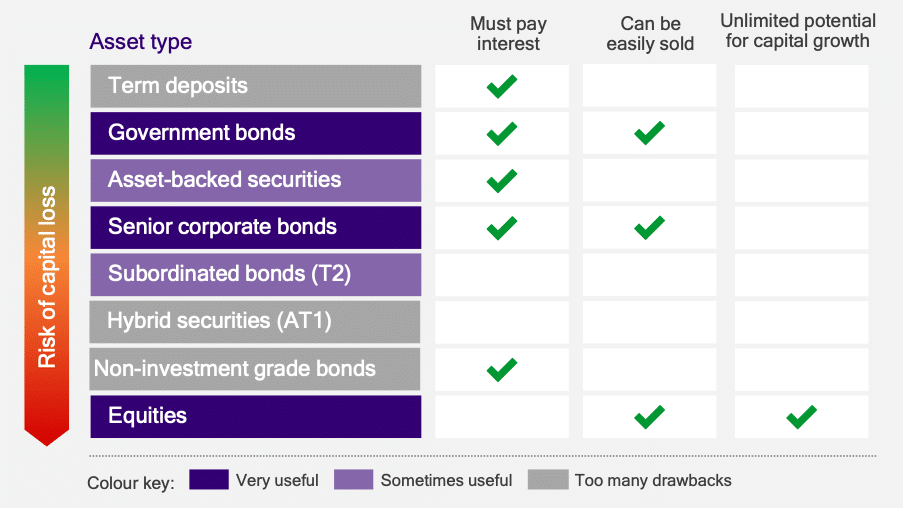Click the Asset type heading
Viewport: 903px width, 508px height.
coord(141,41)
